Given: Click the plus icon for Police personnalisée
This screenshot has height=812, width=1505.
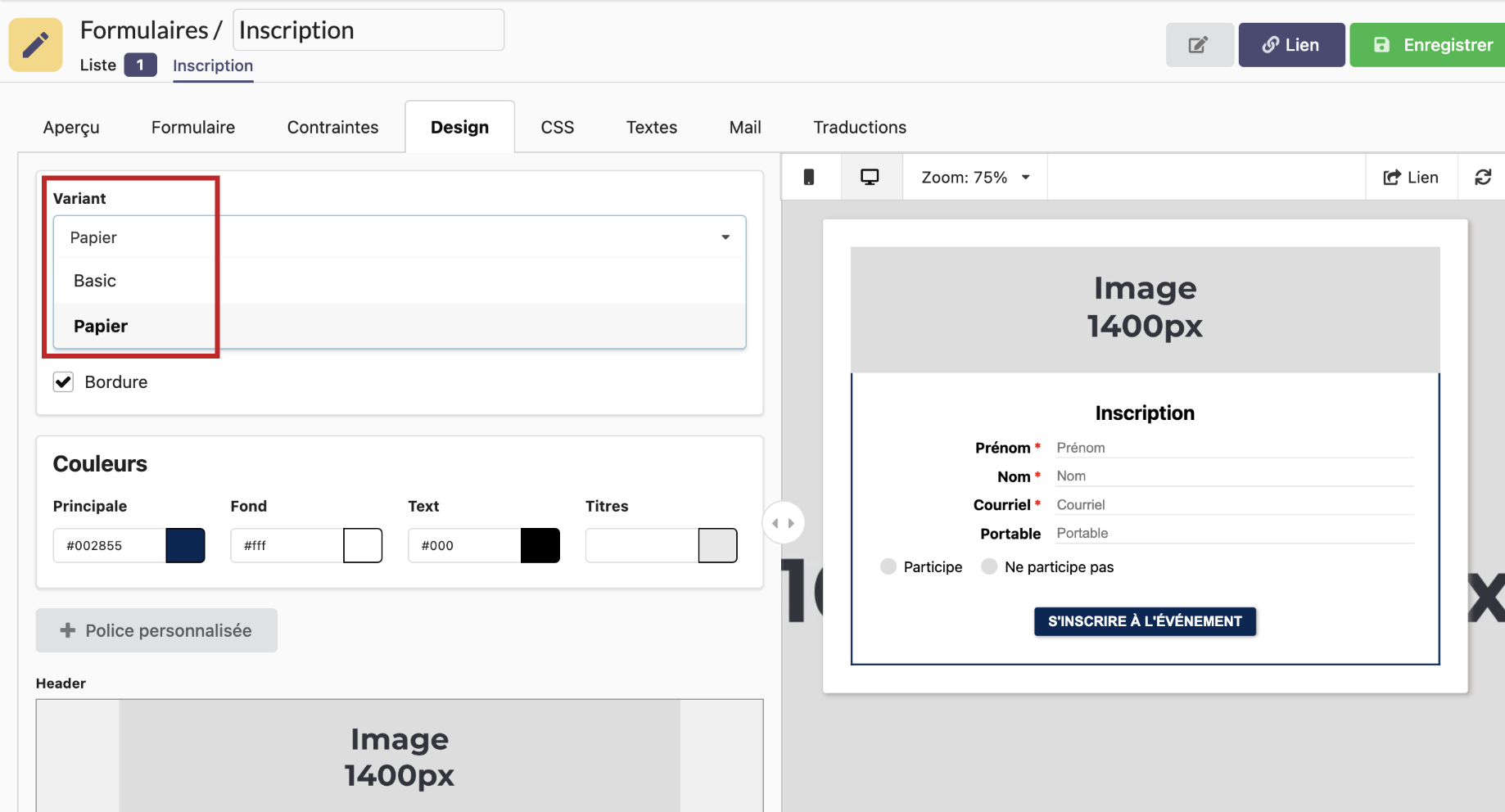Looking at the screenshot, I should coord(68,630).
